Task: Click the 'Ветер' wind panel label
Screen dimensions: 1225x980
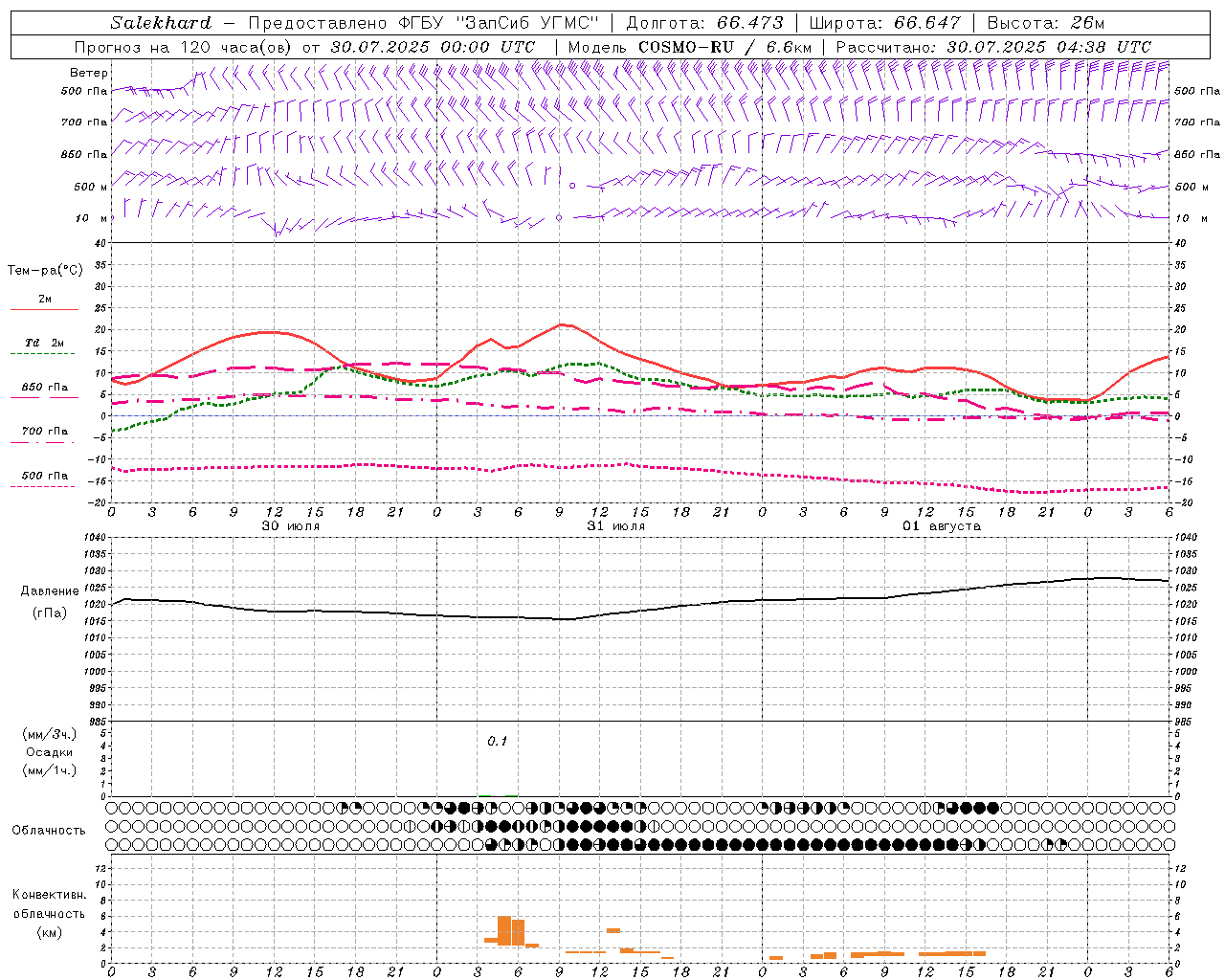Action: (x=89, y=73)
